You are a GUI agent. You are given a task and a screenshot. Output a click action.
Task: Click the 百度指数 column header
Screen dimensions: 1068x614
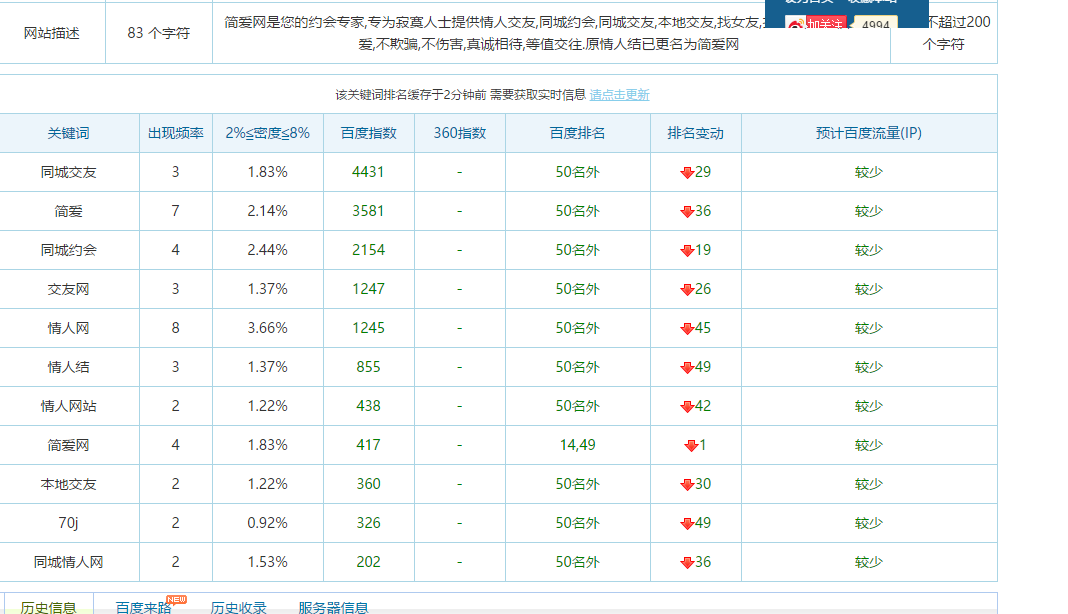368,133
